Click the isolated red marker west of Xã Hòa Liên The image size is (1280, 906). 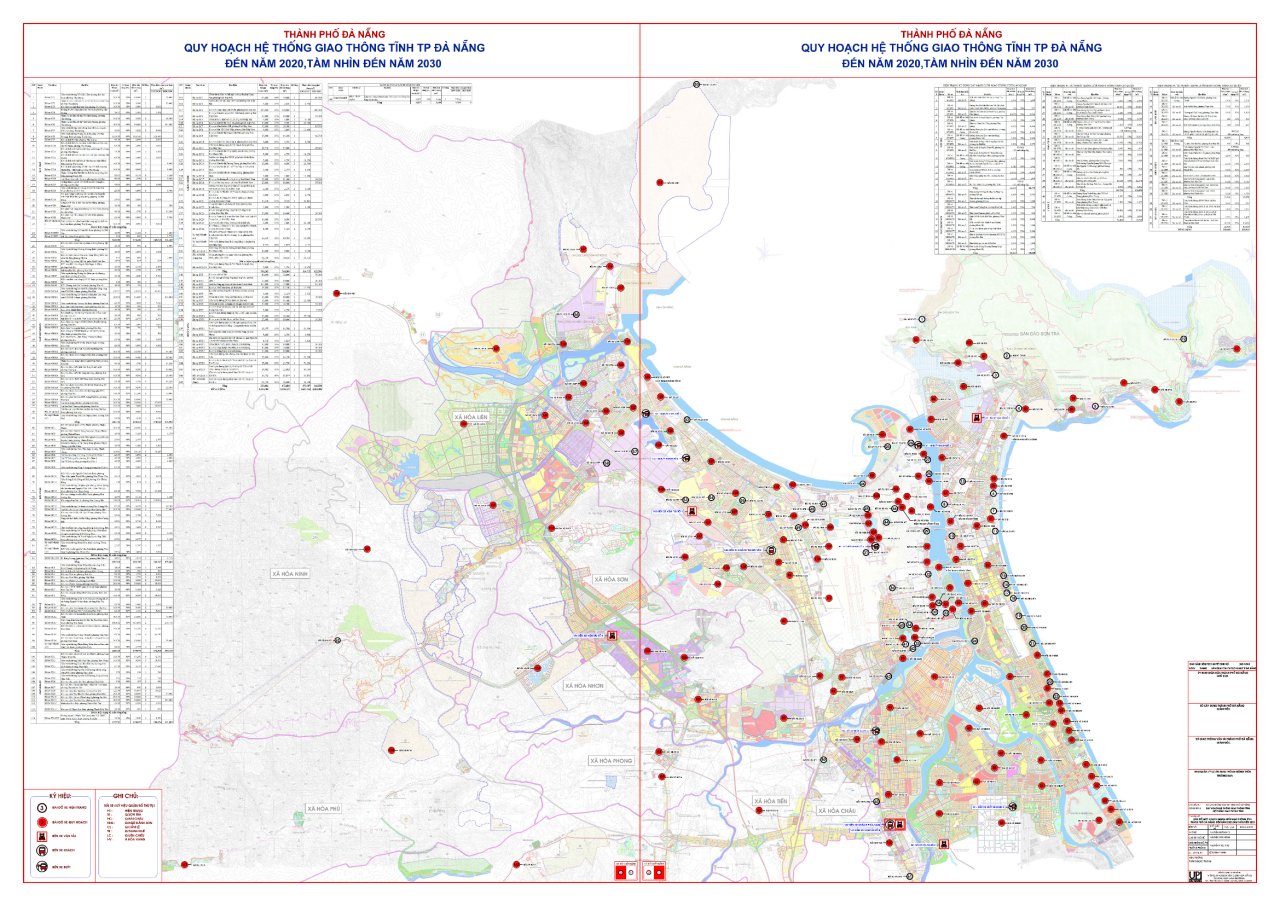[337, 293]
